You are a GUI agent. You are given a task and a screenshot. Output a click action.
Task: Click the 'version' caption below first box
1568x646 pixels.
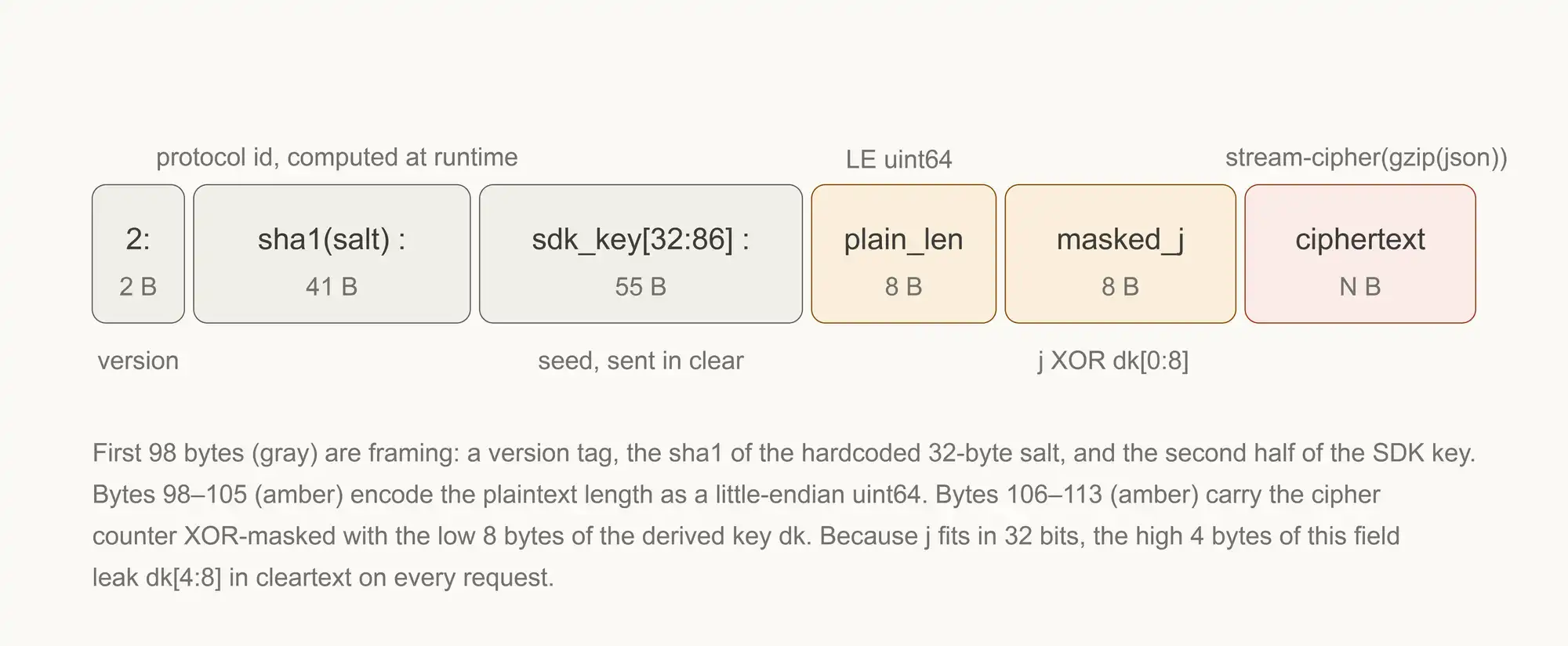[138, 361]
